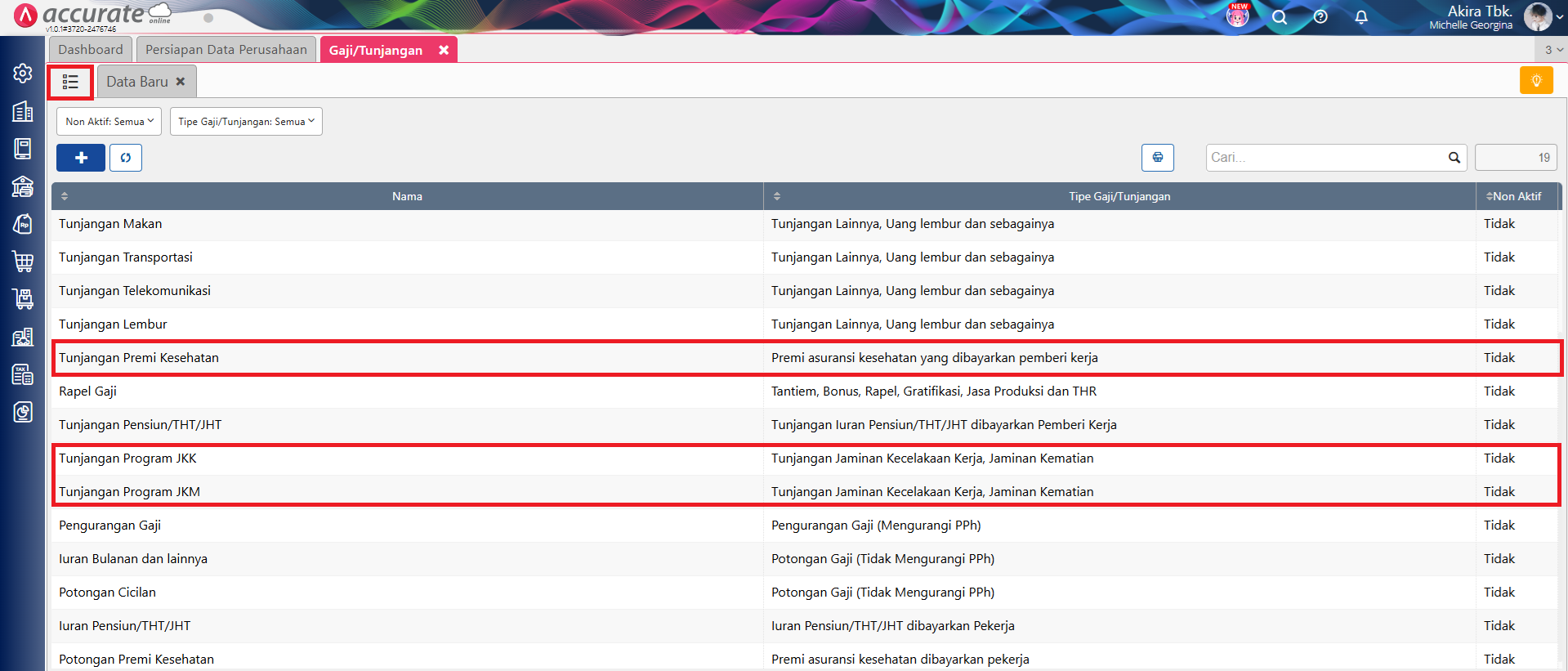1568x671 pixels.
Task: Click the orange lightbulb tips button
Action: tap(1536, 80)
